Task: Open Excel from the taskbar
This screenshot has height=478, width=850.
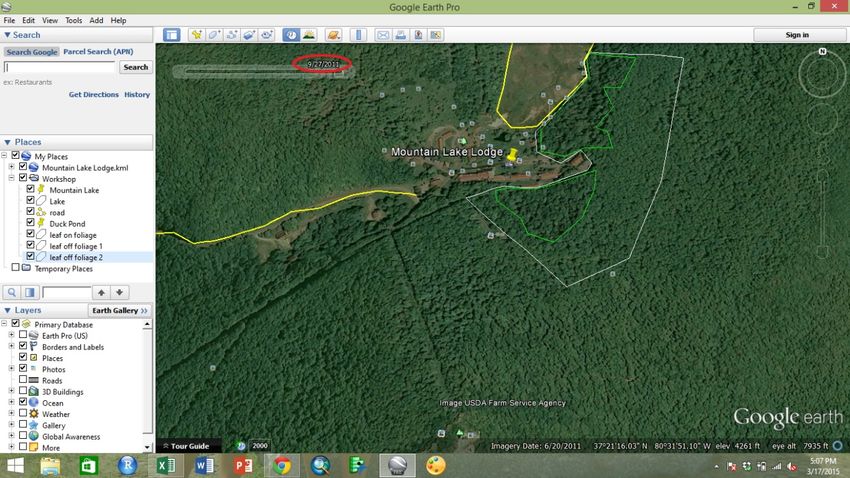Action: 166,466
